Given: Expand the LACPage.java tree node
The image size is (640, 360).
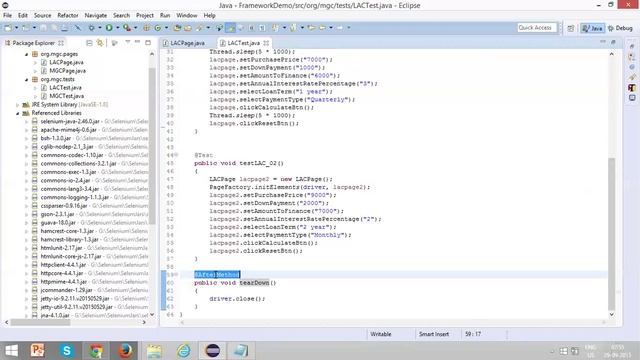Looking at the screenshot, I should [x=35, y=62].
